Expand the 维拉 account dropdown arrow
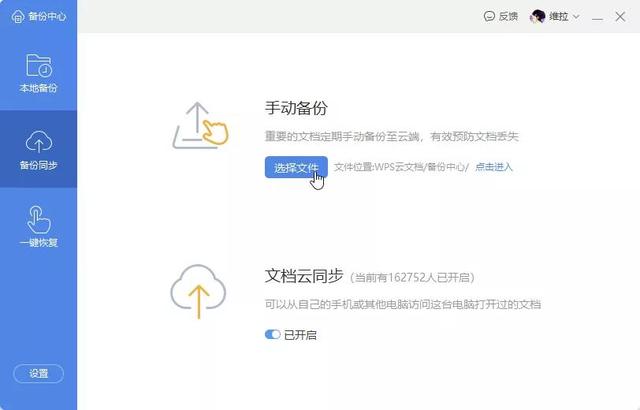This screenshot has width=640, height=410. 576,17
